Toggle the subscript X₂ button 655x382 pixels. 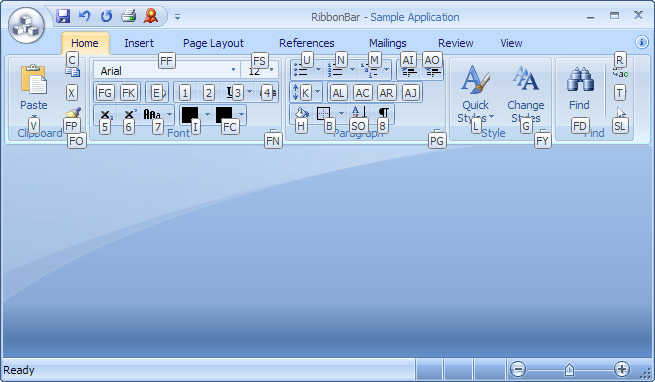106,115
